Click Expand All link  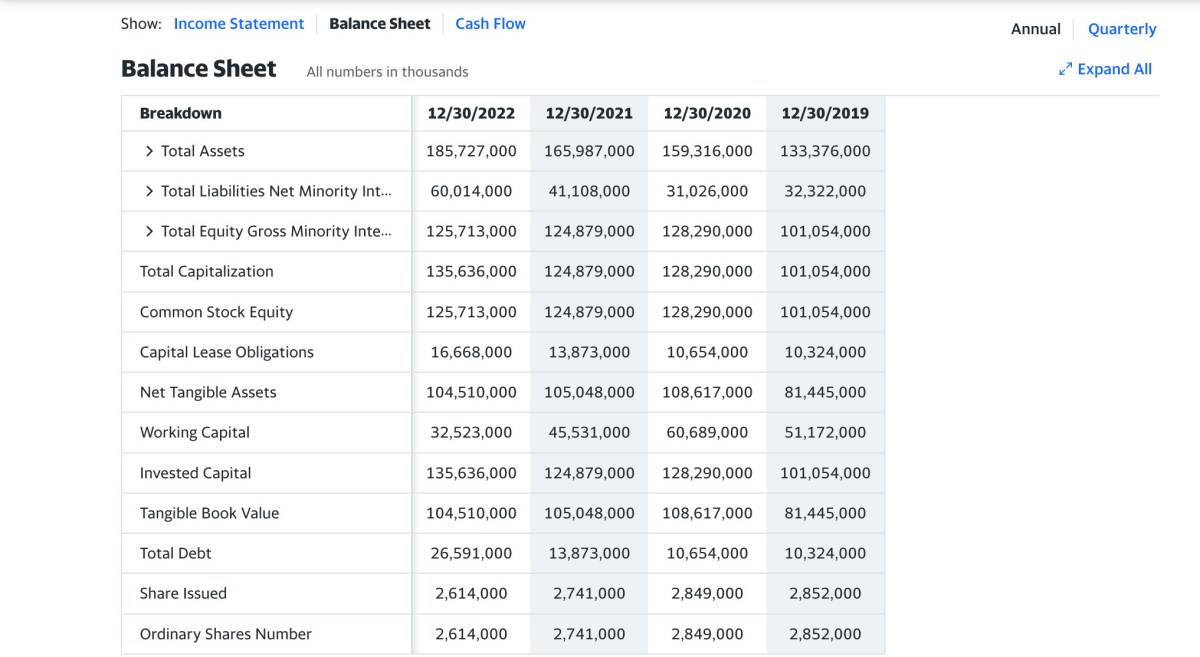pos(1114,69)
